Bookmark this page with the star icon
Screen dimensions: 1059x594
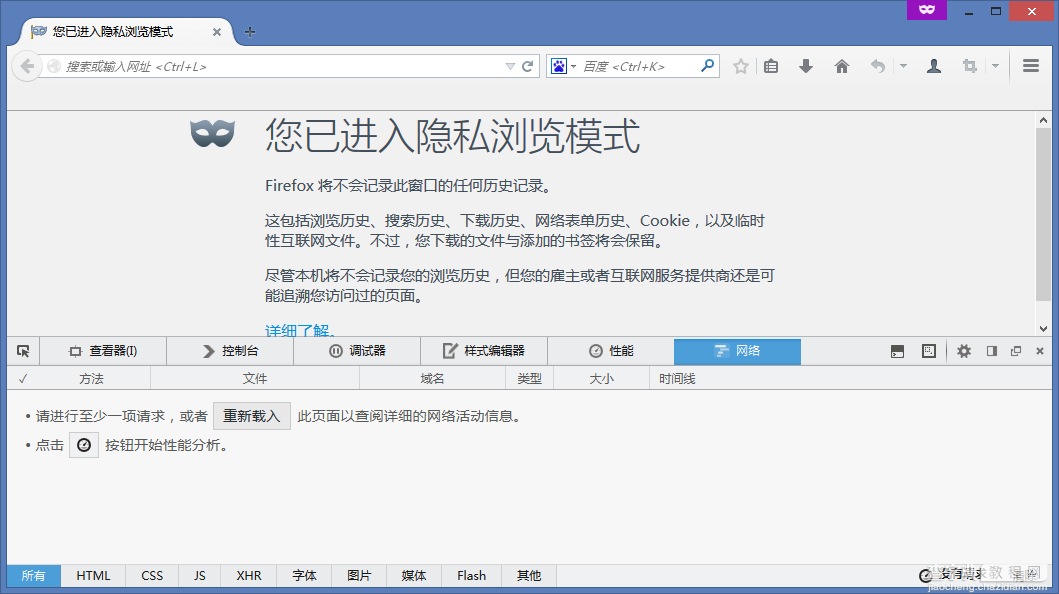point(741,66)
